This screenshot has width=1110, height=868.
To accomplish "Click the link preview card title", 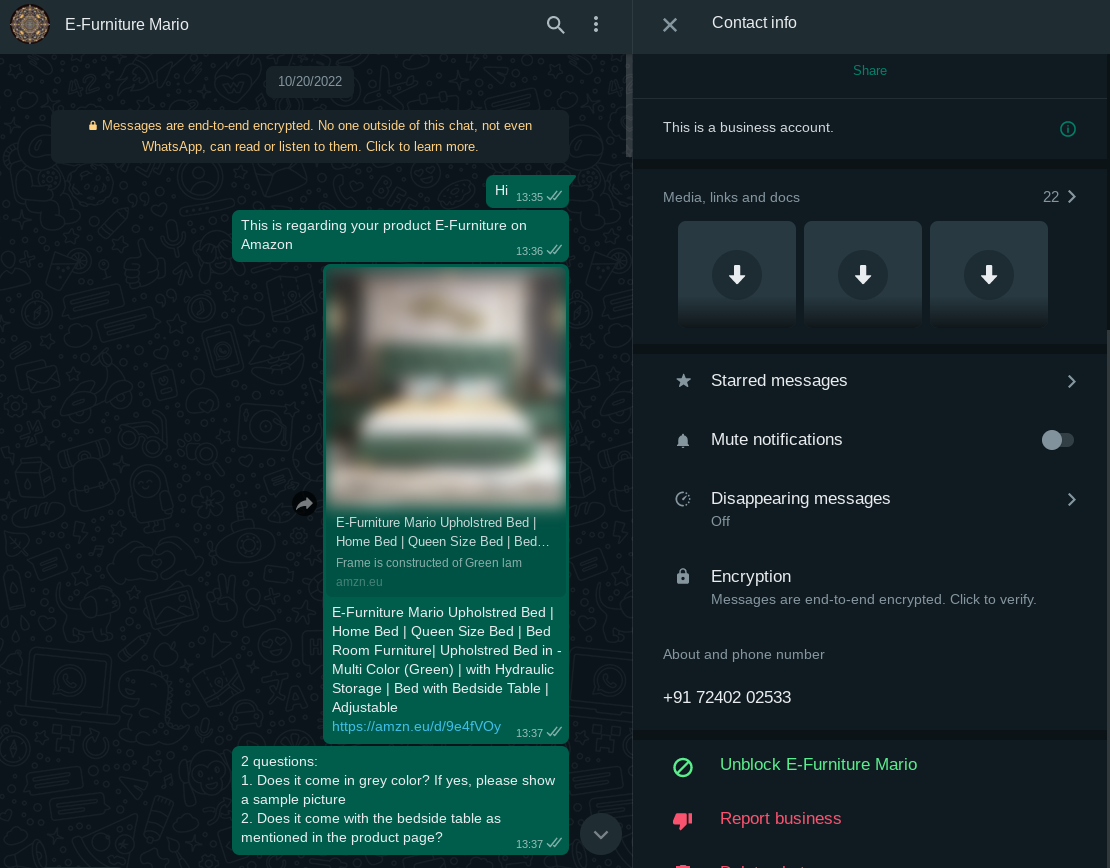I will pos(442,532).
